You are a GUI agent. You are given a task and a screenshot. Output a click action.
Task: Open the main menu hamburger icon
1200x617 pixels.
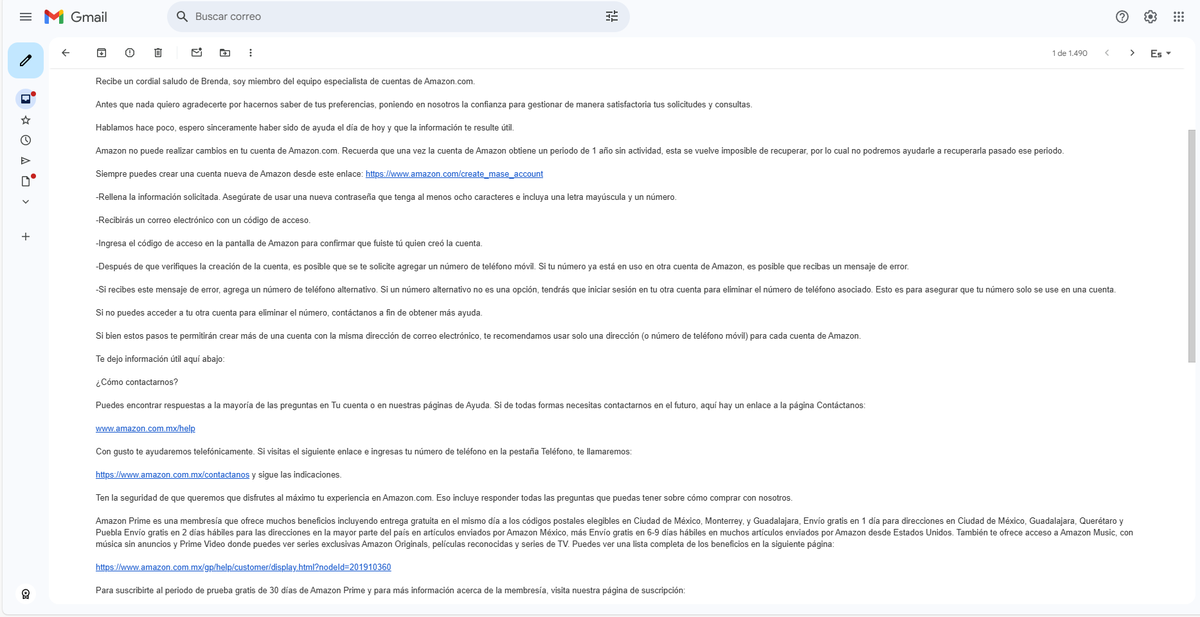coord(25,17)
